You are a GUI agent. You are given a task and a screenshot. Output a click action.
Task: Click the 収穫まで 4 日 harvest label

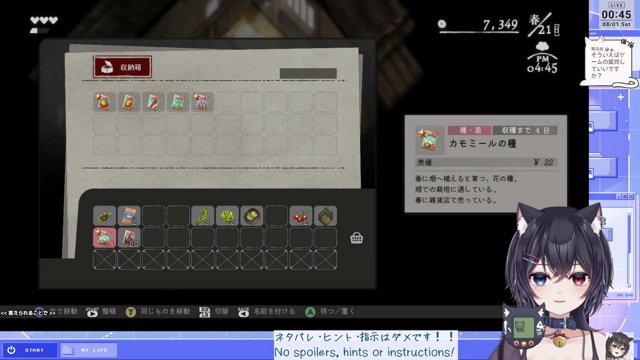click(525, 130)
